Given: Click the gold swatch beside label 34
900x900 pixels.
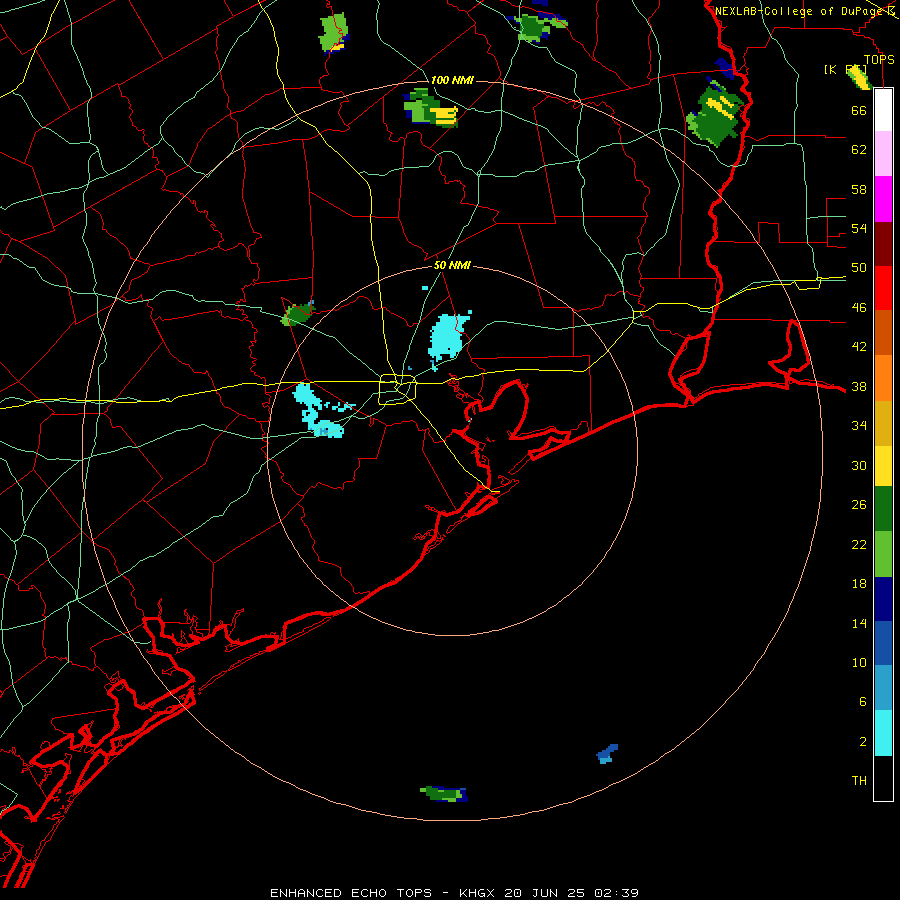Looking at the screenshot, I should point(883,423).
